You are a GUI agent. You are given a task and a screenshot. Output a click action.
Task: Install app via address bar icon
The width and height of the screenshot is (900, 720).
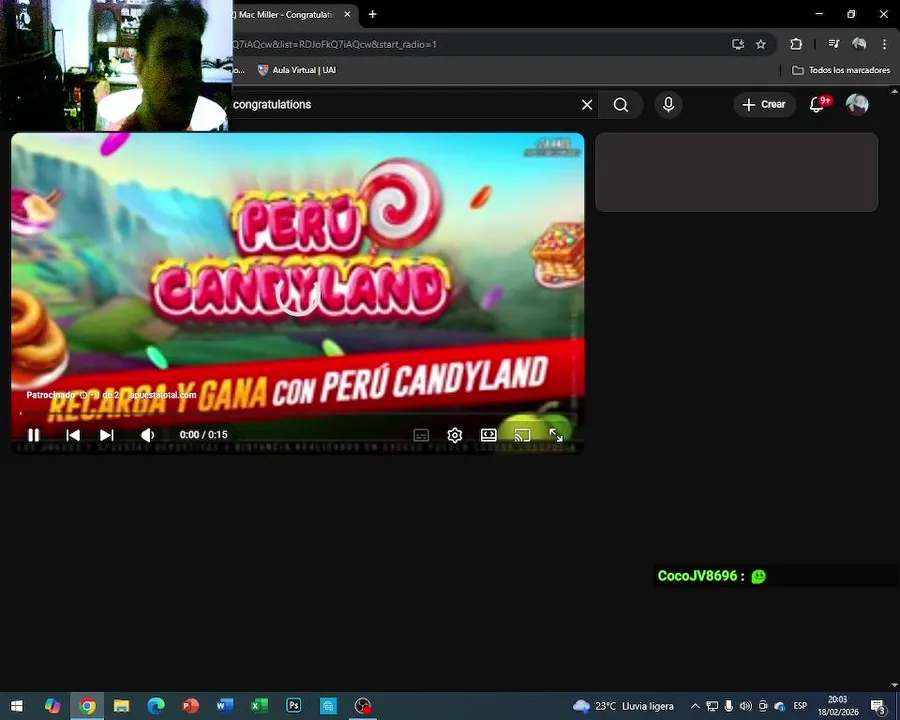pyautogui.click(x=738, y=44)
